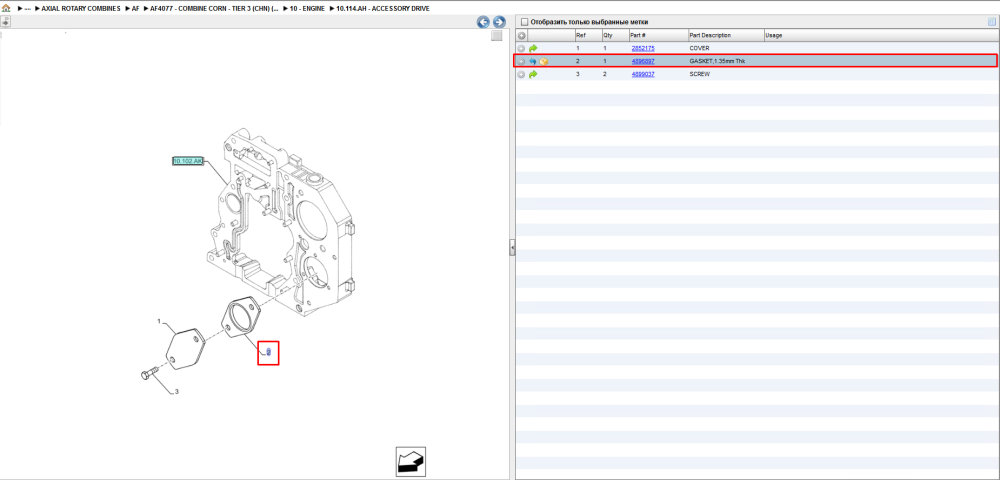The image size is (1000, 480).
Task: Open AF4077 - COMBINE CORN breadcrumb
Action: 214,8
